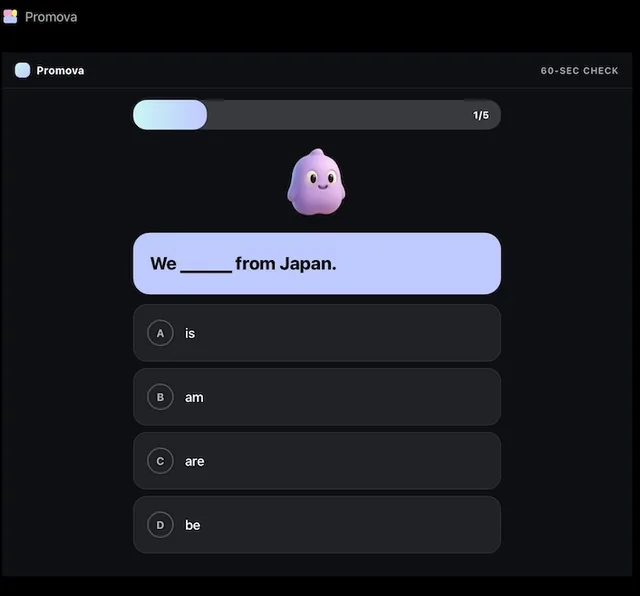
Task: Click the 60-SEC CHECK label
Action: (x=579, y=71)
